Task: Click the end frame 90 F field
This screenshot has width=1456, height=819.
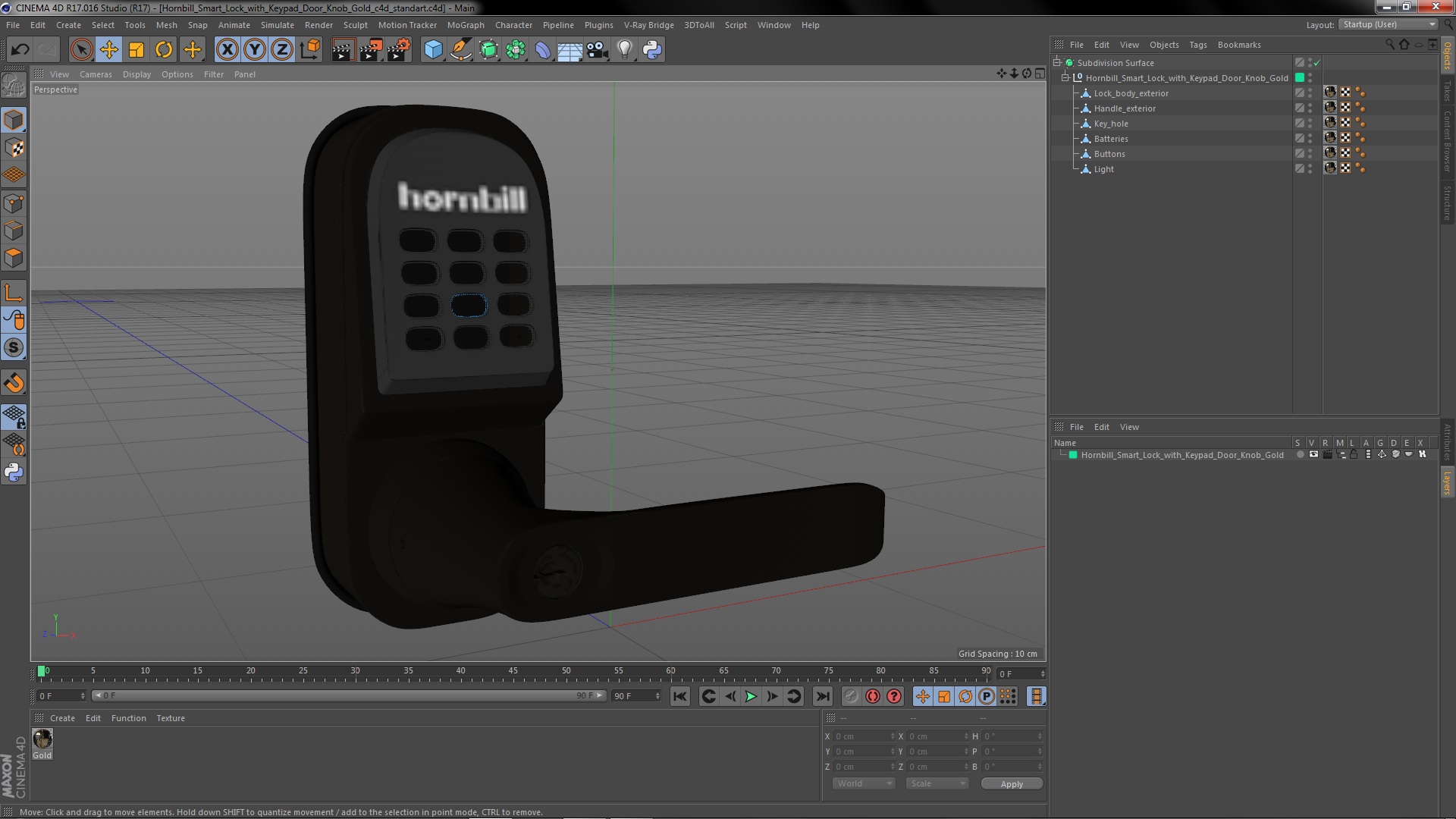Action: 636,696
